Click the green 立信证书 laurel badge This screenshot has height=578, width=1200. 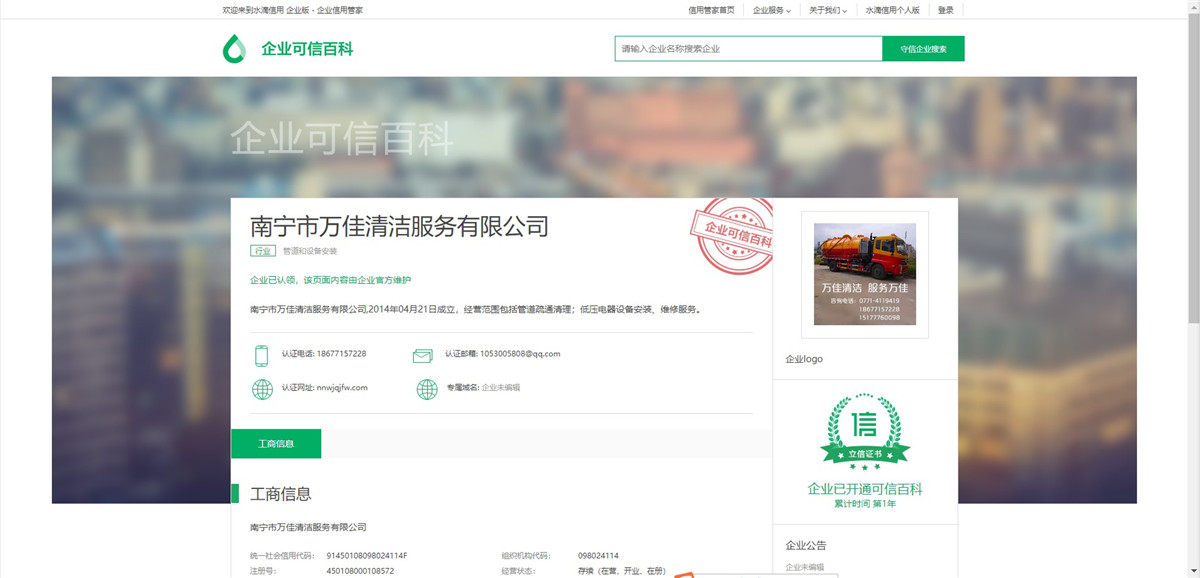coord(865,432)
